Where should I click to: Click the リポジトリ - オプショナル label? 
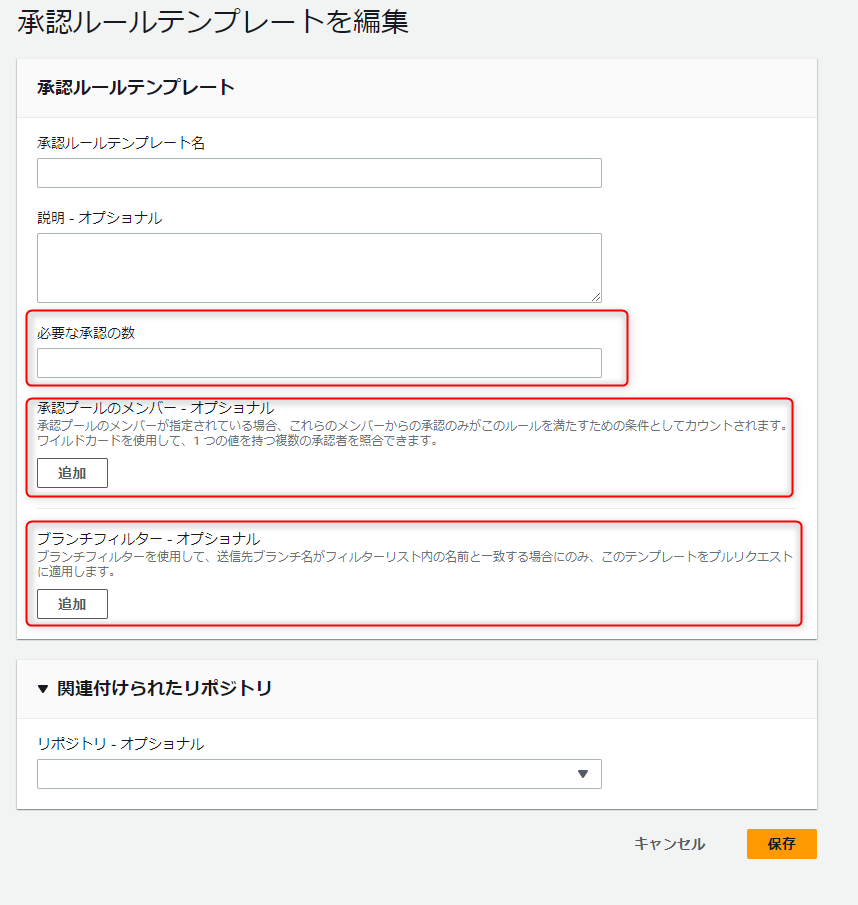pyautogui.click(x=121, y=743)
